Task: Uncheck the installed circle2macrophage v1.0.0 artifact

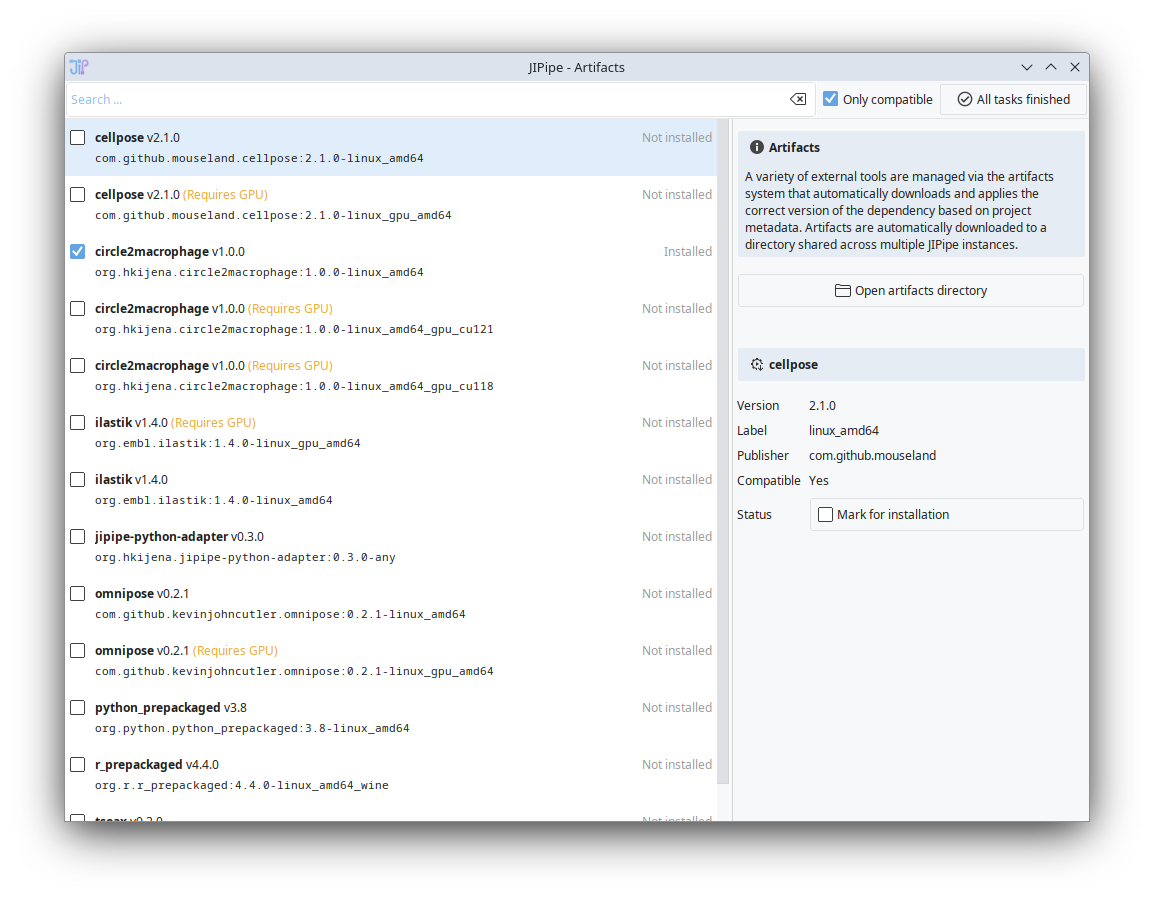Action: tap(77, 251)
